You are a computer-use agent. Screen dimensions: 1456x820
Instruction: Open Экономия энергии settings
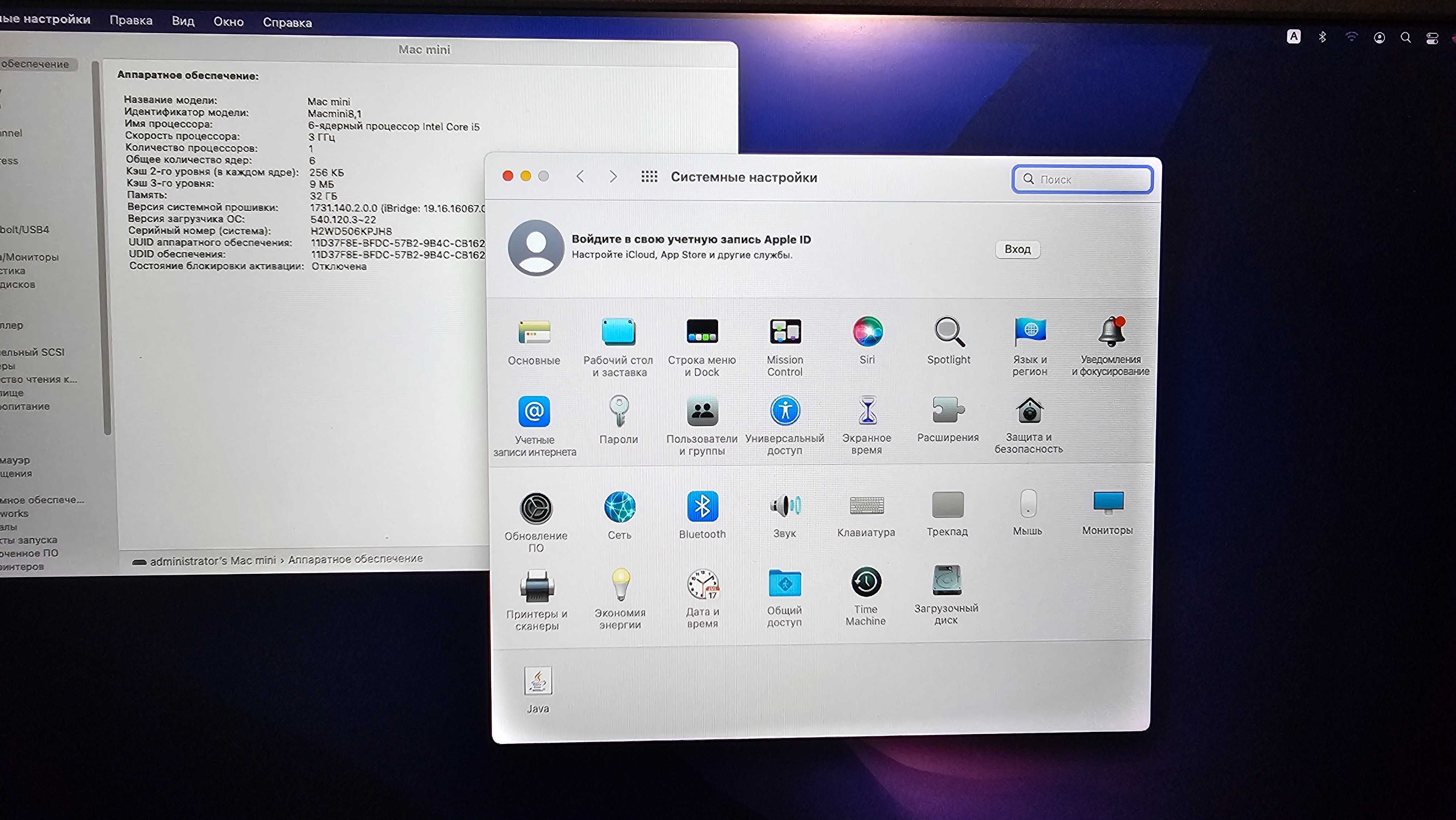620,599
